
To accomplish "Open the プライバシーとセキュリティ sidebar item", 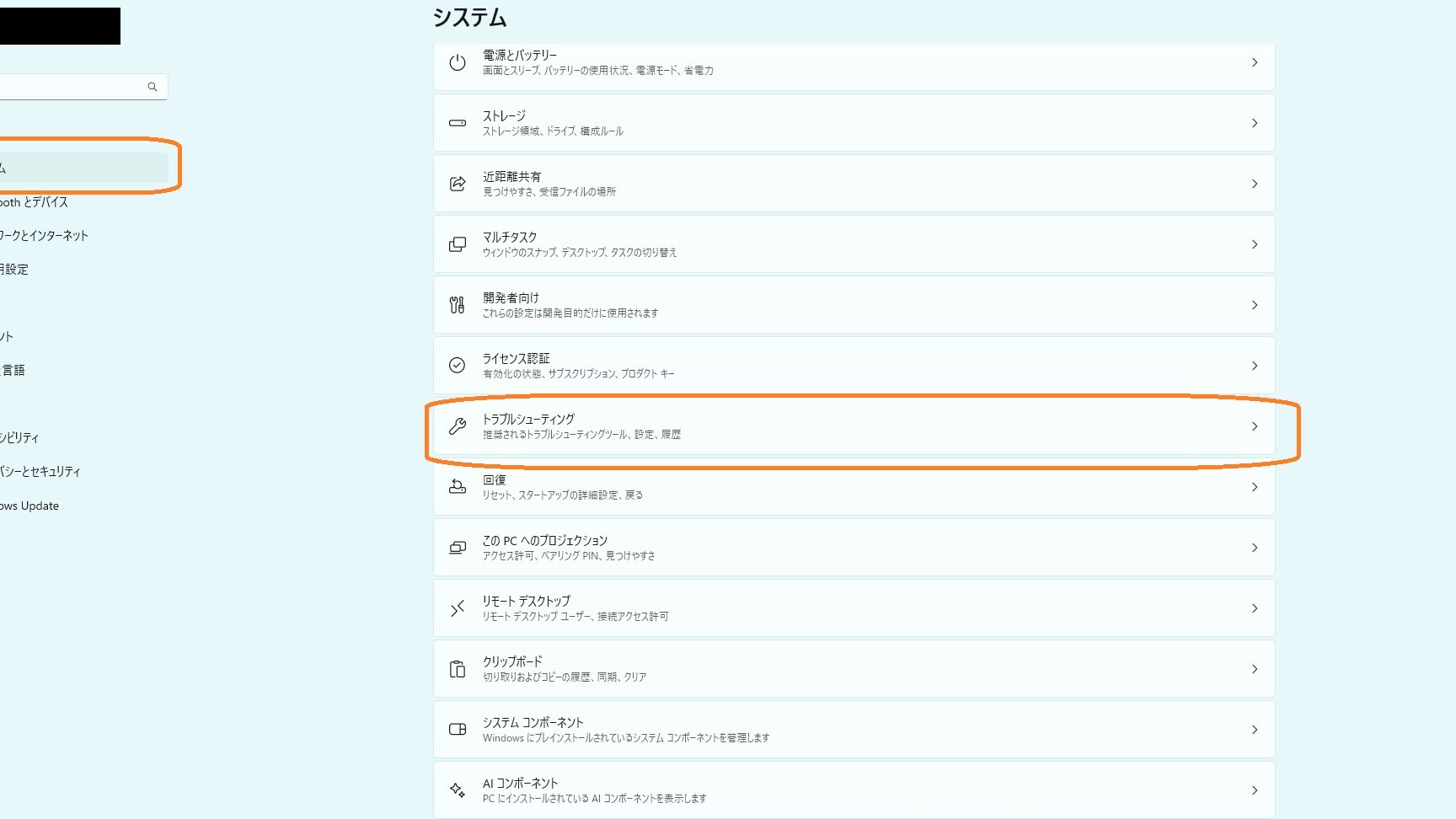I will [x=40, y=472].
